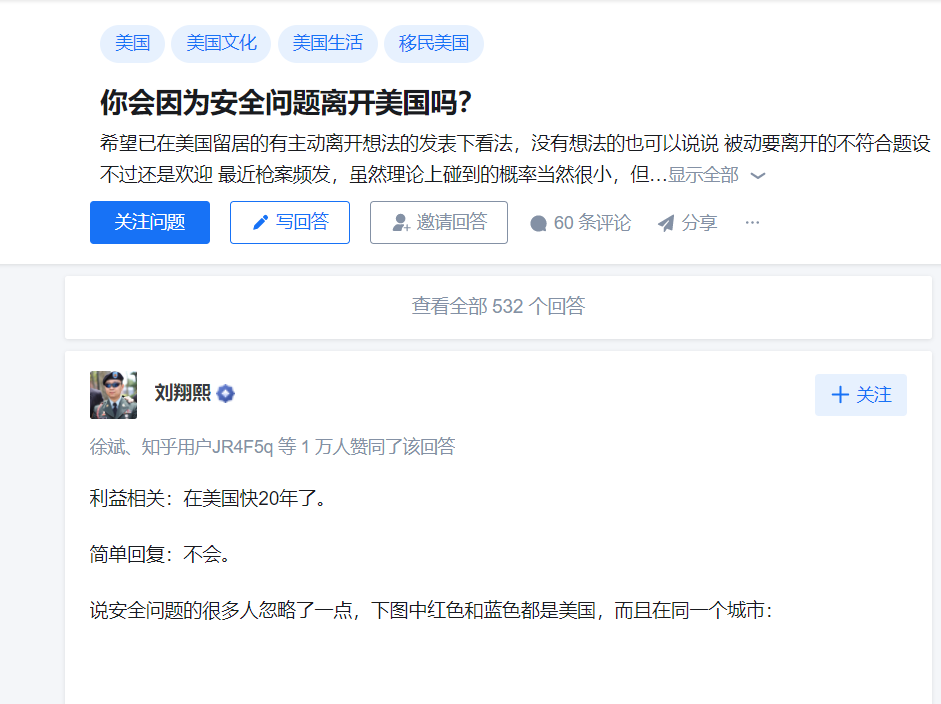Image resolution: width=941 pixels, height=704 pixels.
Task: Click the plus icon on 关注 button
Action: pyautogui.click(x=840, y=395)
